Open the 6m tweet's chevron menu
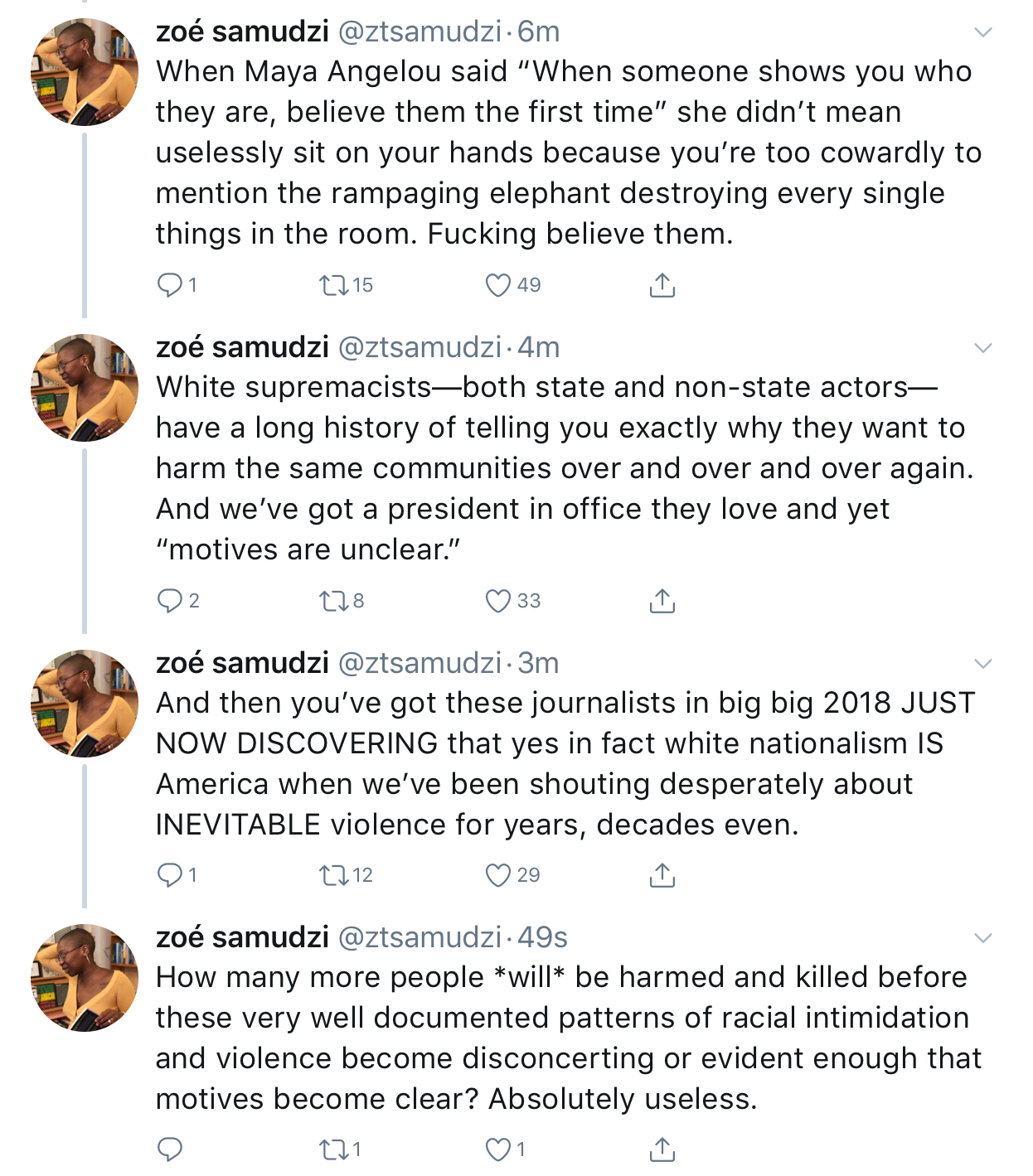1033x1176 pixels. pos(983,32)
